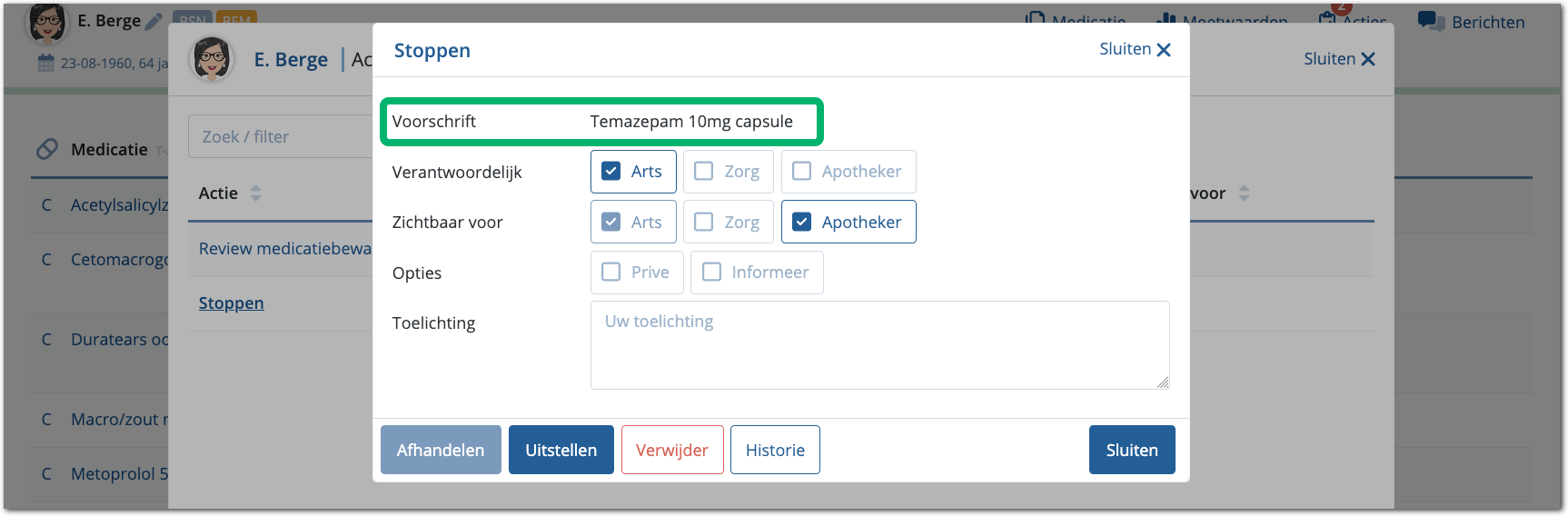Click the pencil edit icon beside E. Berge
The height and width of the screenshot is (516, 1568).
tap(154, 21)
